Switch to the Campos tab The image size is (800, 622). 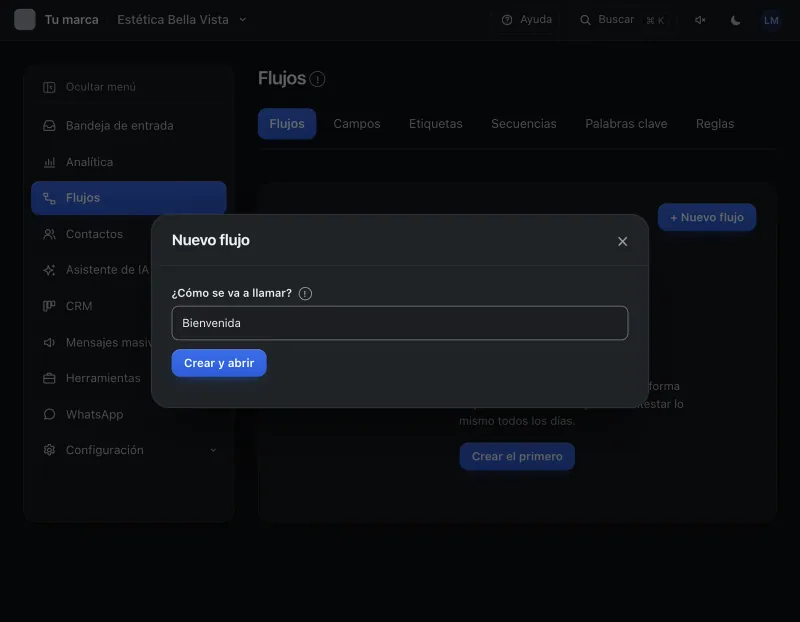click(x=357, y=124)
